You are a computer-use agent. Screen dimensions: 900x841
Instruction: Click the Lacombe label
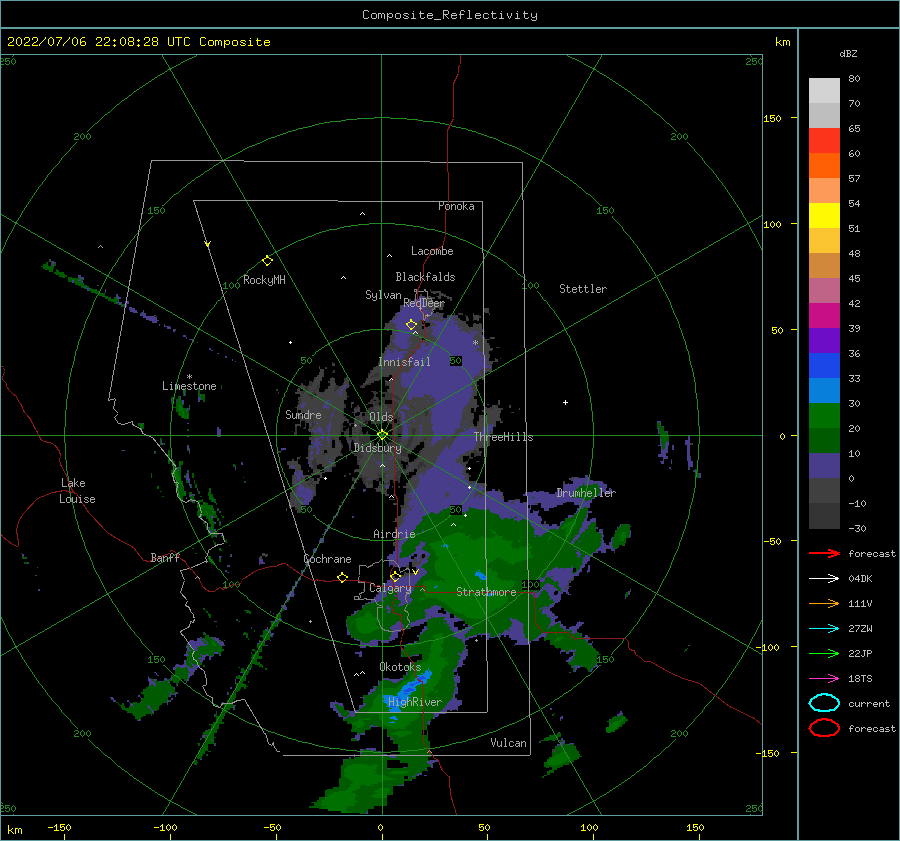432,251
